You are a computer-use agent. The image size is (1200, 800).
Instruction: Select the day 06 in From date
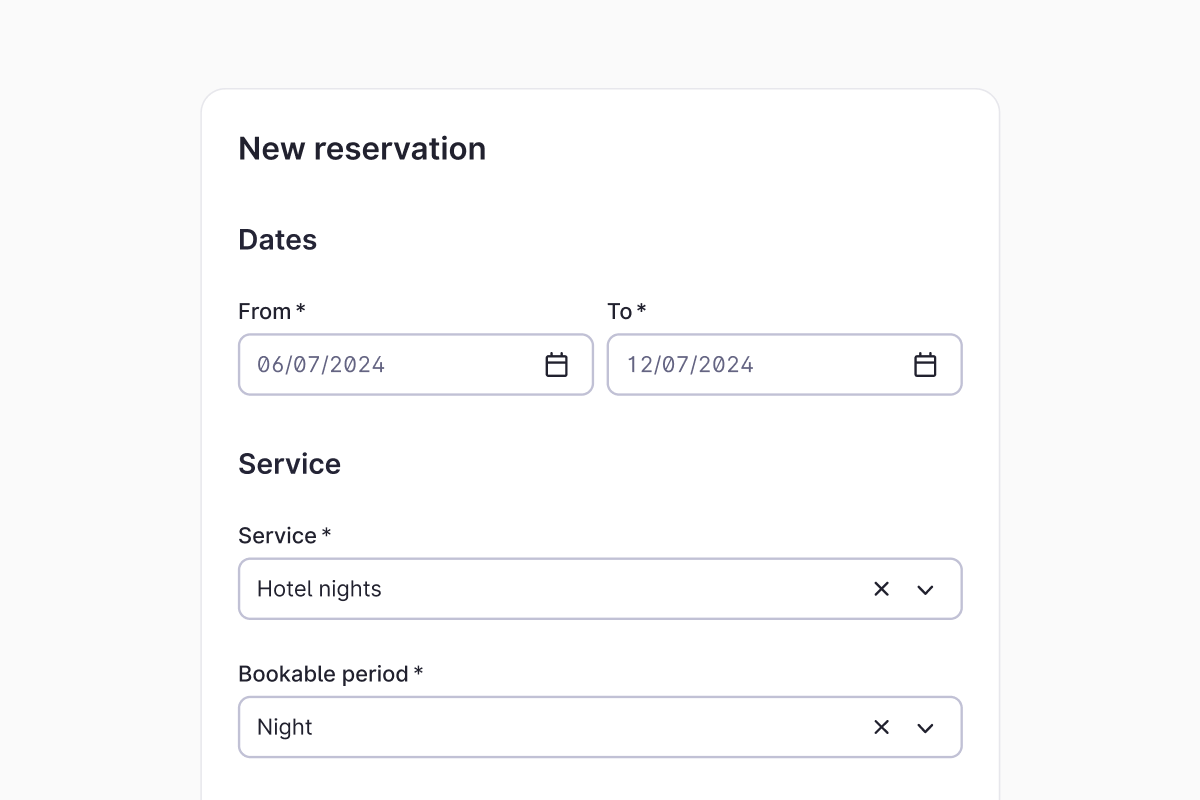click(x=270, y=365)
